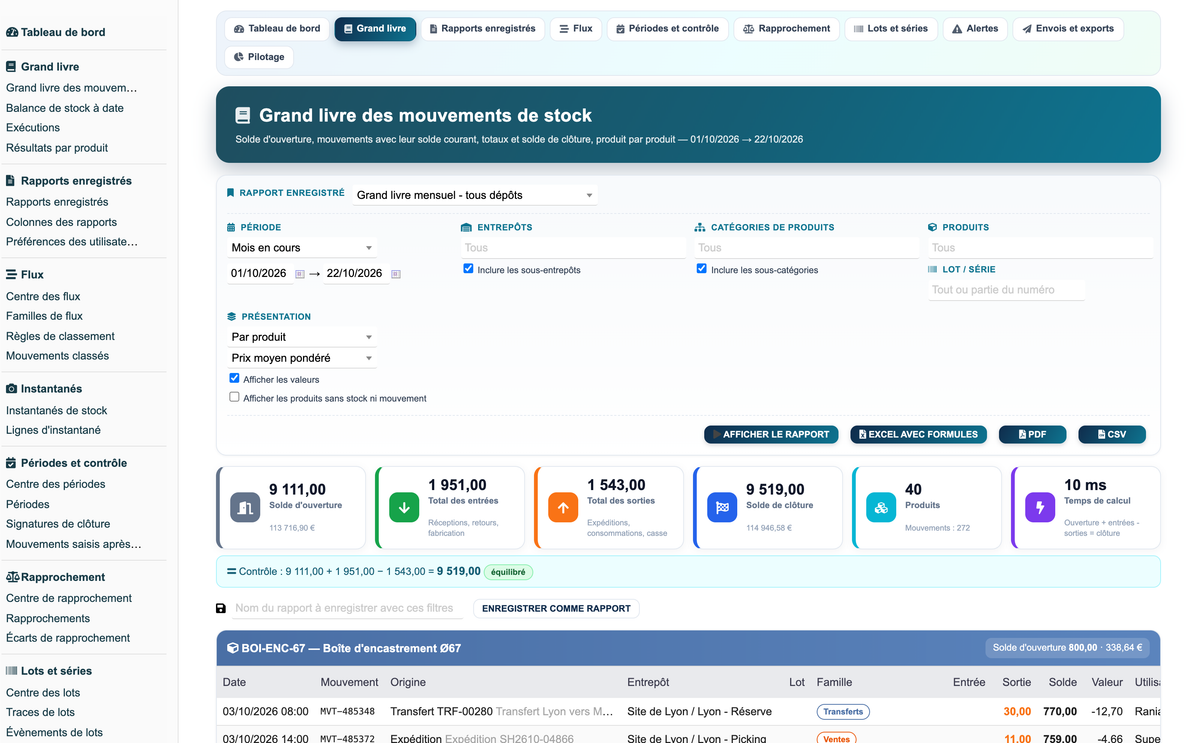Click the orange Total des sorties arrow icon
The image size is (1200, 743).
click(x=563, y=507)
